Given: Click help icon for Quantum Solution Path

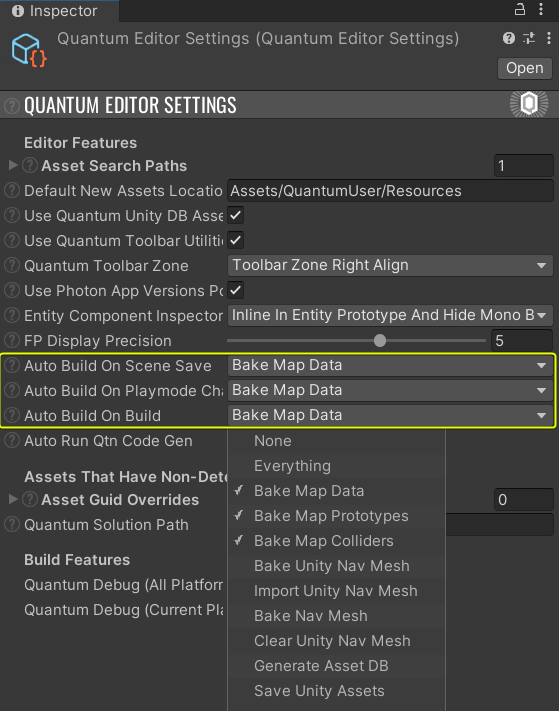Looking at the screenshot, I should pos(12,525).
